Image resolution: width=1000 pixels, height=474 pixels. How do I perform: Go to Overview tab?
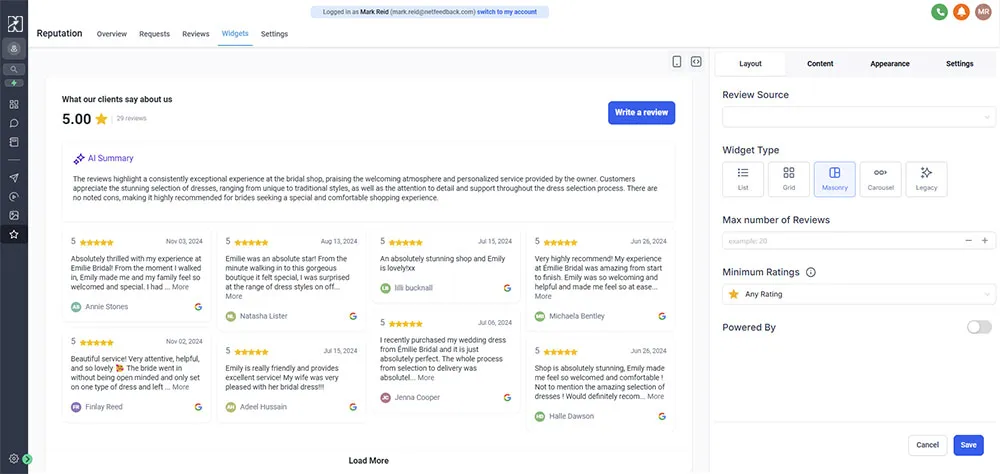[112, 34]
